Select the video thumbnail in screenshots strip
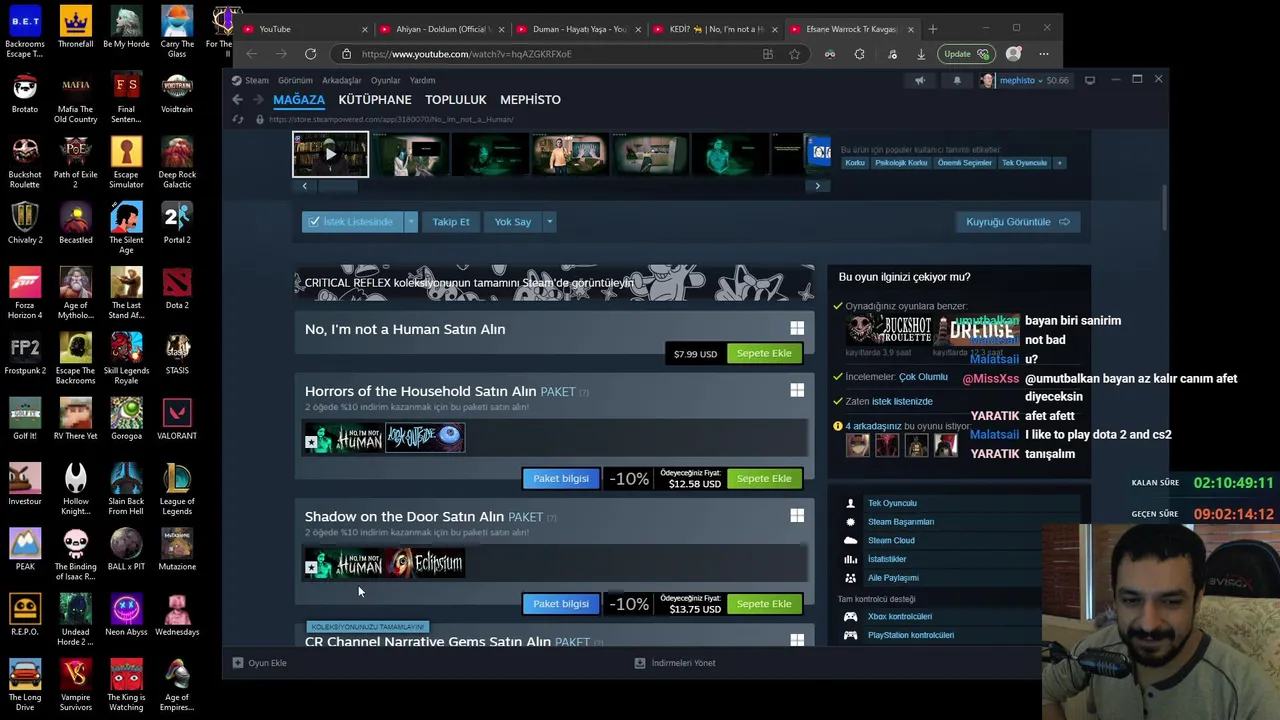The width and height of the screenshot is (1280, 720). [330, 155]
